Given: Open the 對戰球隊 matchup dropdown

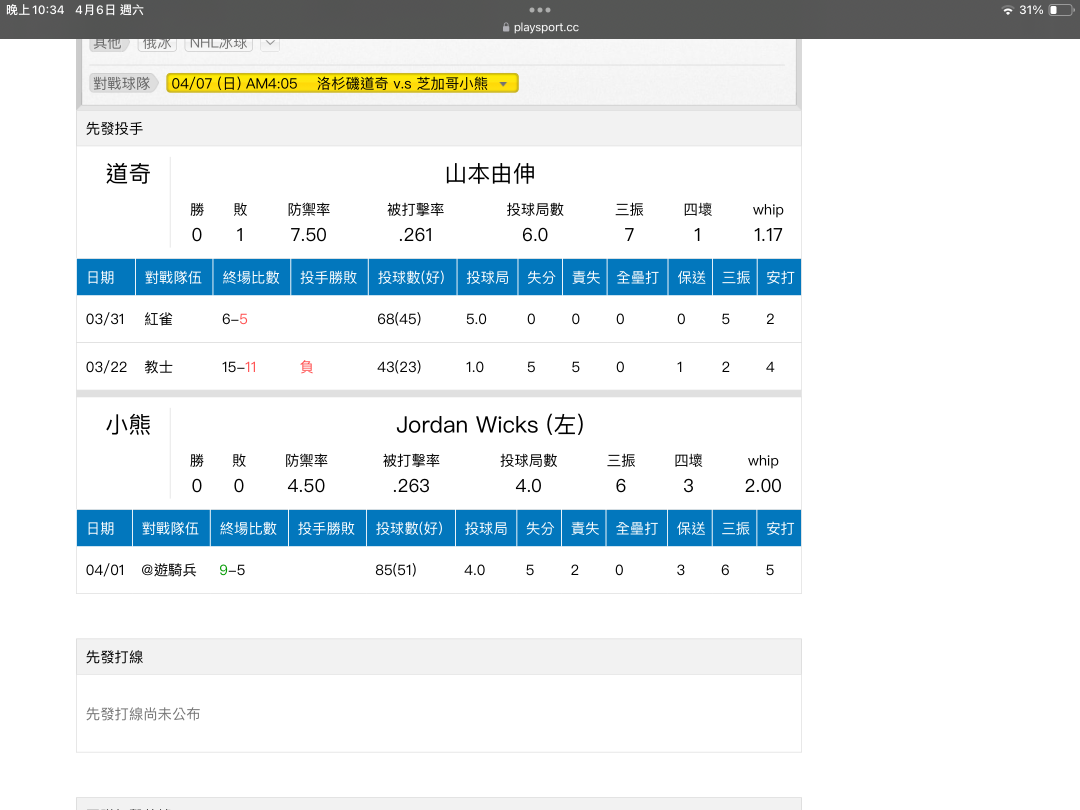Looking at the screenshot, I should [342, 83].
